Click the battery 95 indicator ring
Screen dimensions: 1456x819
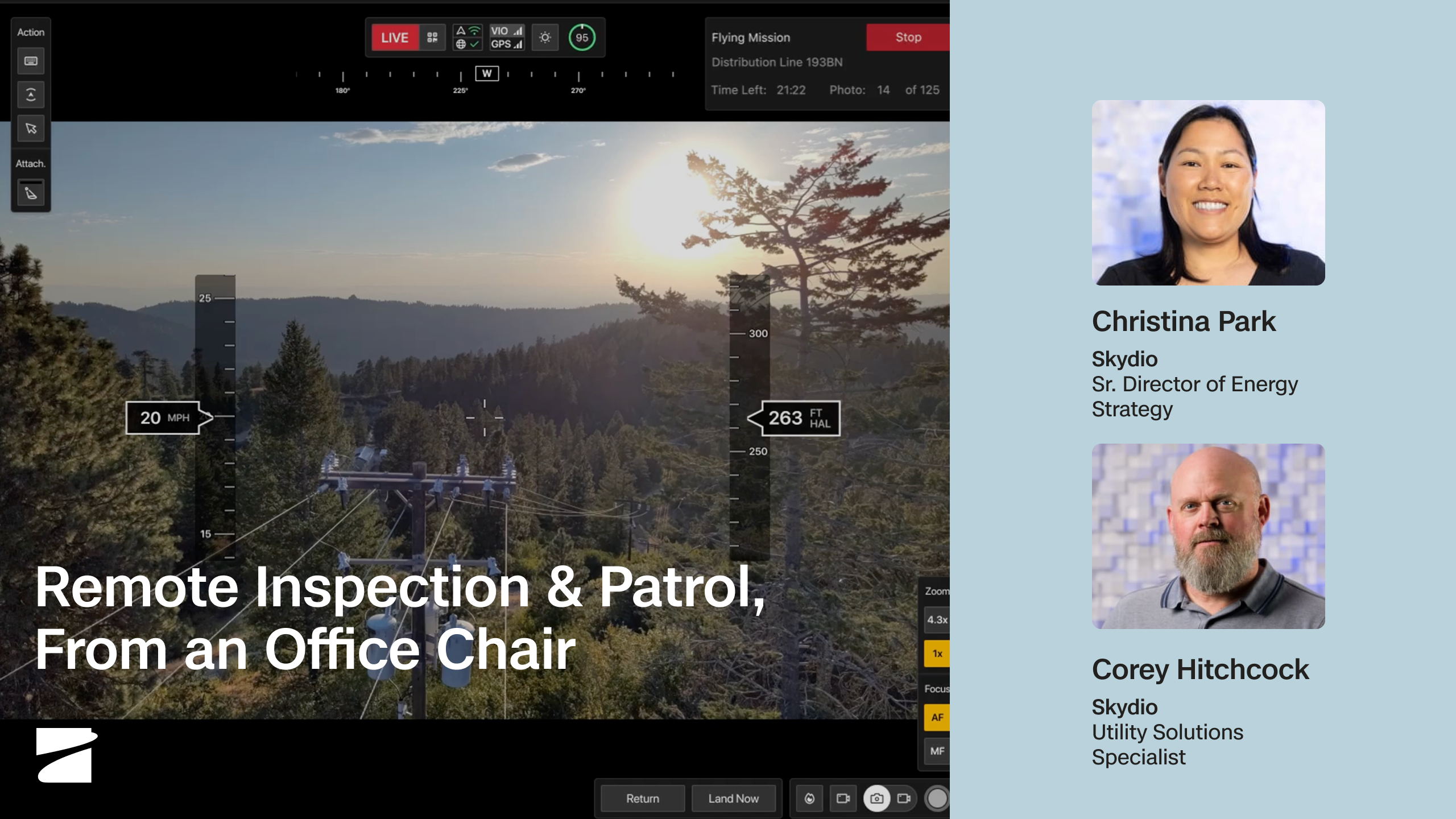581,38
